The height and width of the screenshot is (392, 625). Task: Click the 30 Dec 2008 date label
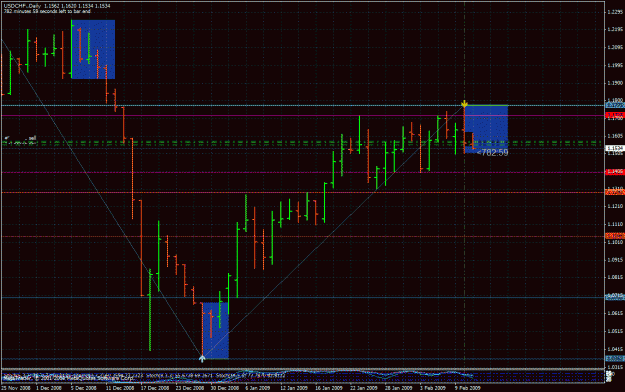click(225, 388)
